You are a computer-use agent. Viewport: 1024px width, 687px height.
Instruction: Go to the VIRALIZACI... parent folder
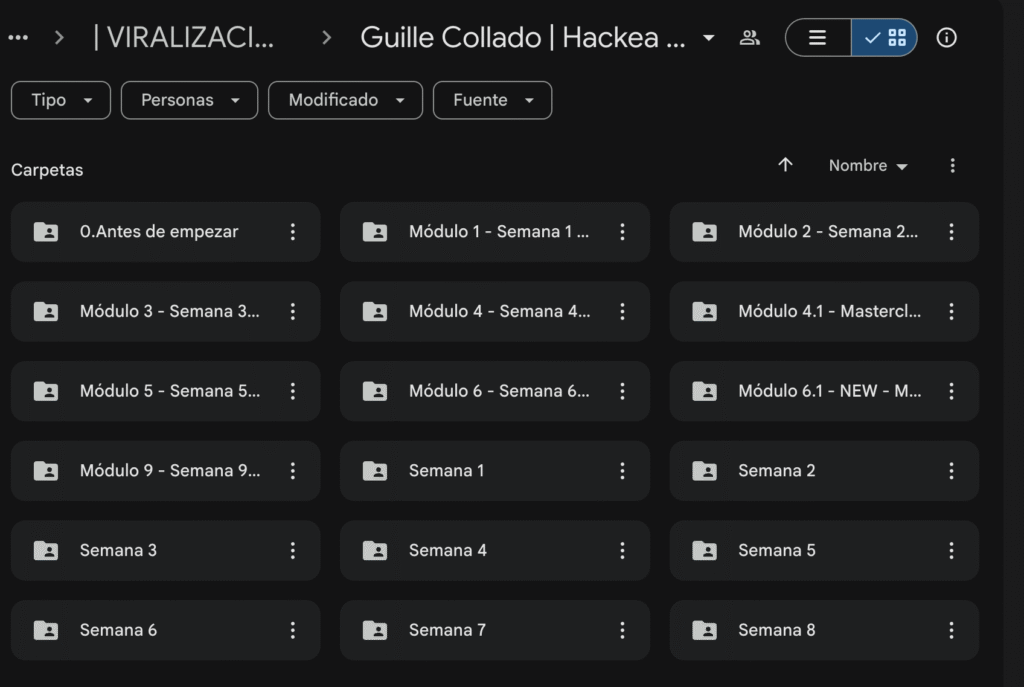click(182, 38)
